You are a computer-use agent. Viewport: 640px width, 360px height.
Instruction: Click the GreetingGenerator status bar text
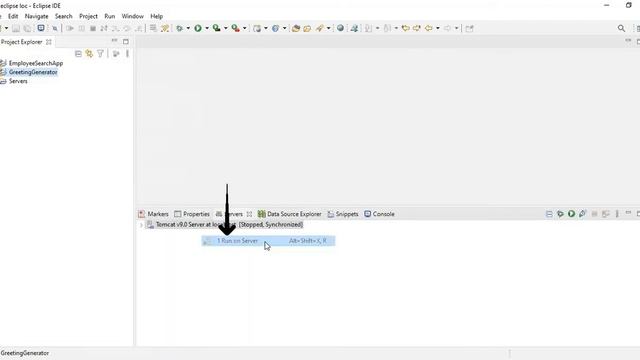[25, 353]
